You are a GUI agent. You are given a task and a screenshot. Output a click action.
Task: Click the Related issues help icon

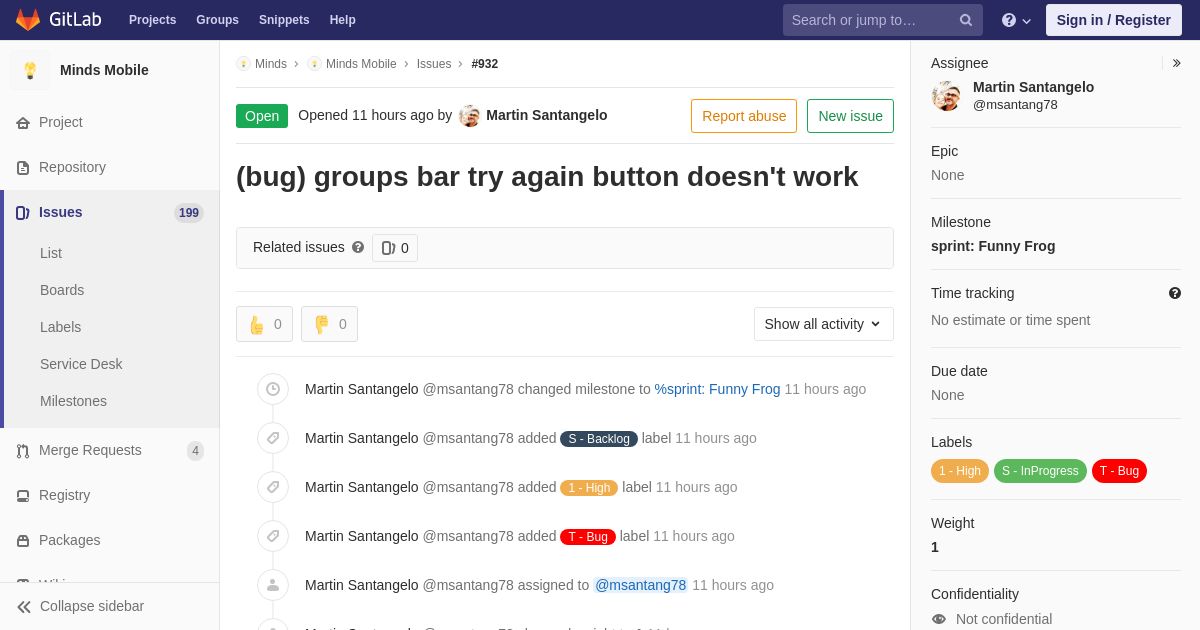[x=358, y=247]
